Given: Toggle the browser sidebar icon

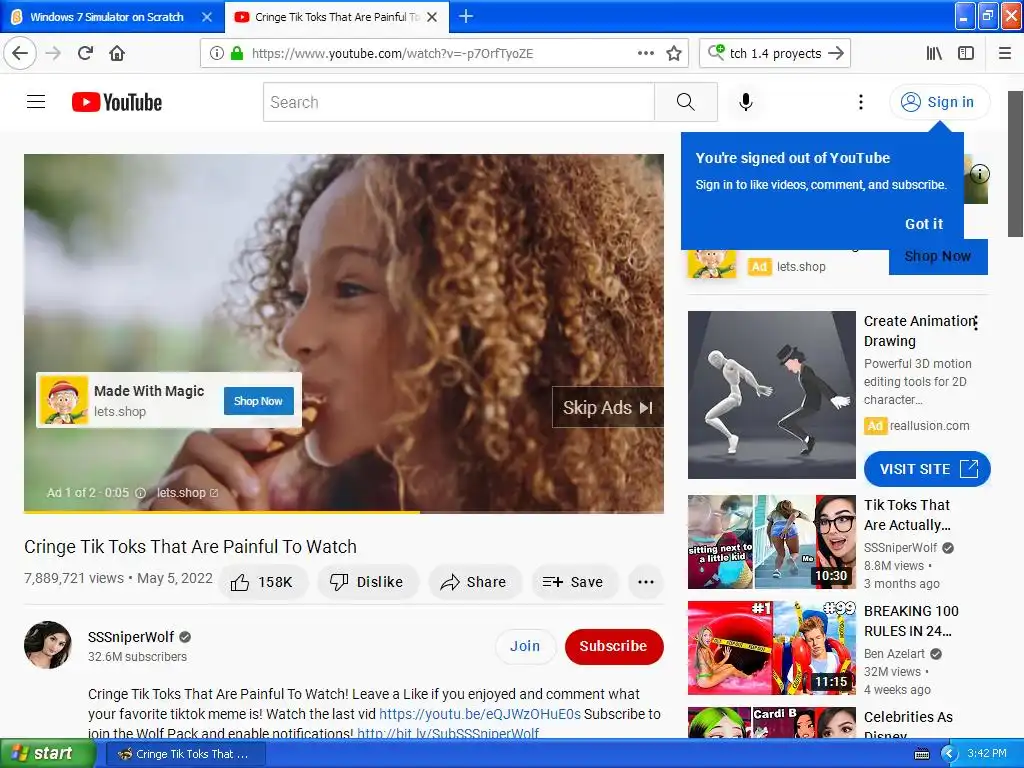Looking at the screenshot, I should pos(966,54).
